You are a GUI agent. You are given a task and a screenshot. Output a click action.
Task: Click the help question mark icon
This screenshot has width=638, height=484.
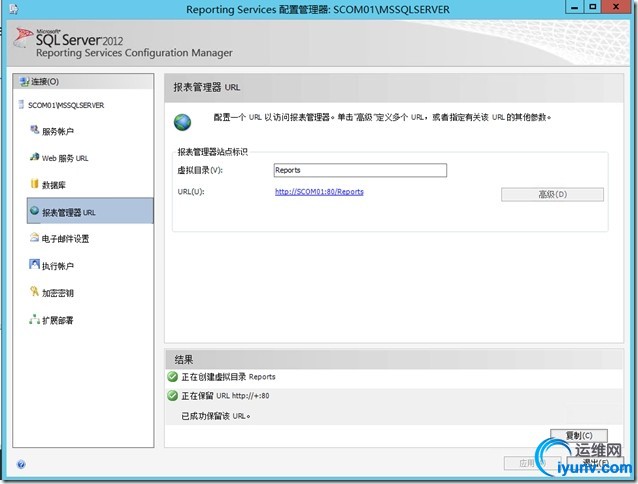click(x=21, y=464)
